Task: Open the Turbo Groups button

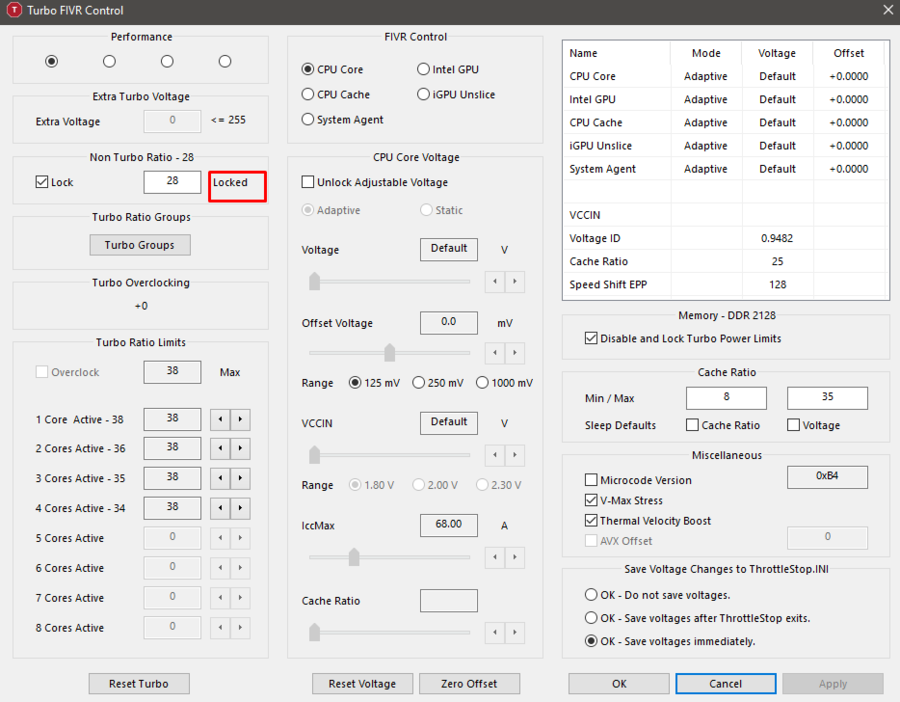Action: pyautogui.click(x=139, y=245)
